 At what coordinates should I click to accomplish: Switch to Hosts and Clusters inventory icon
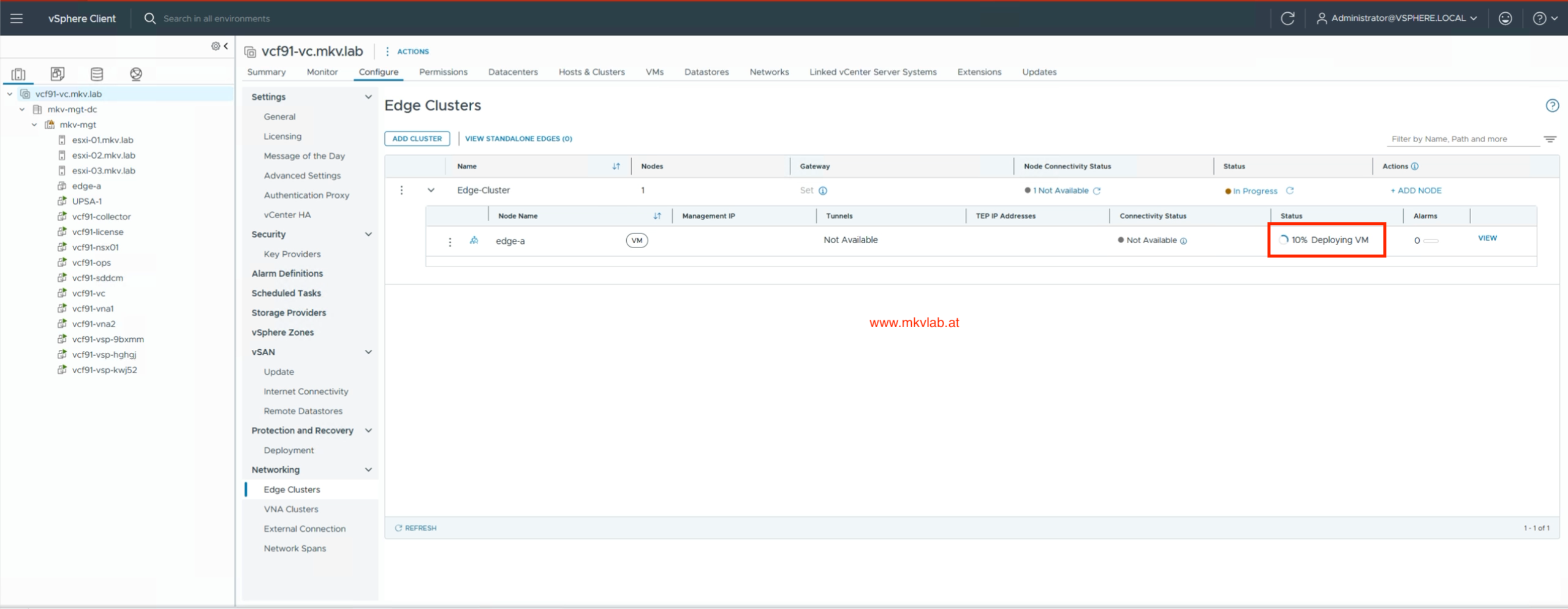tap(18, 74)
